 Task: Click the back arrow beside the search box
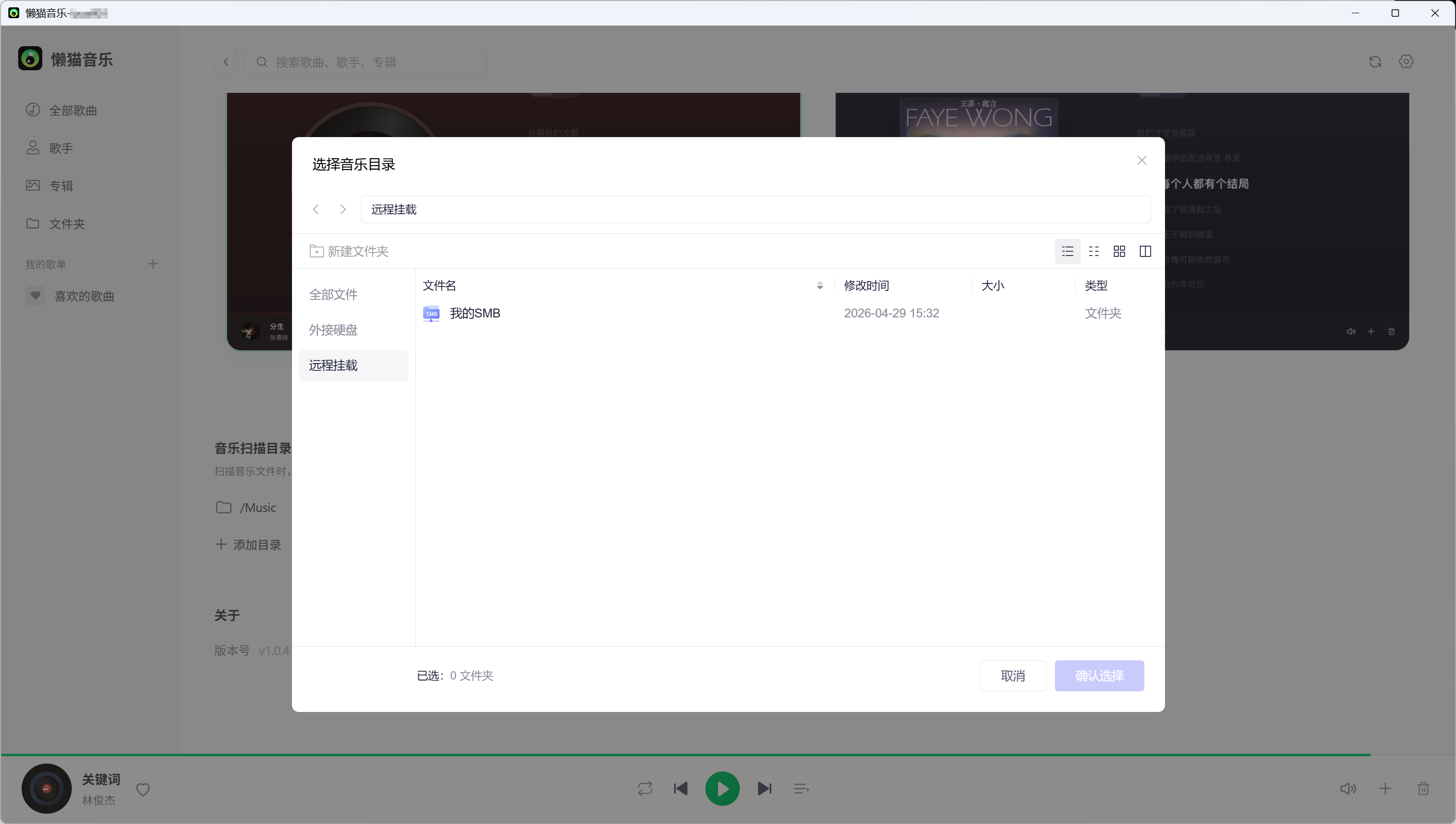226,62
